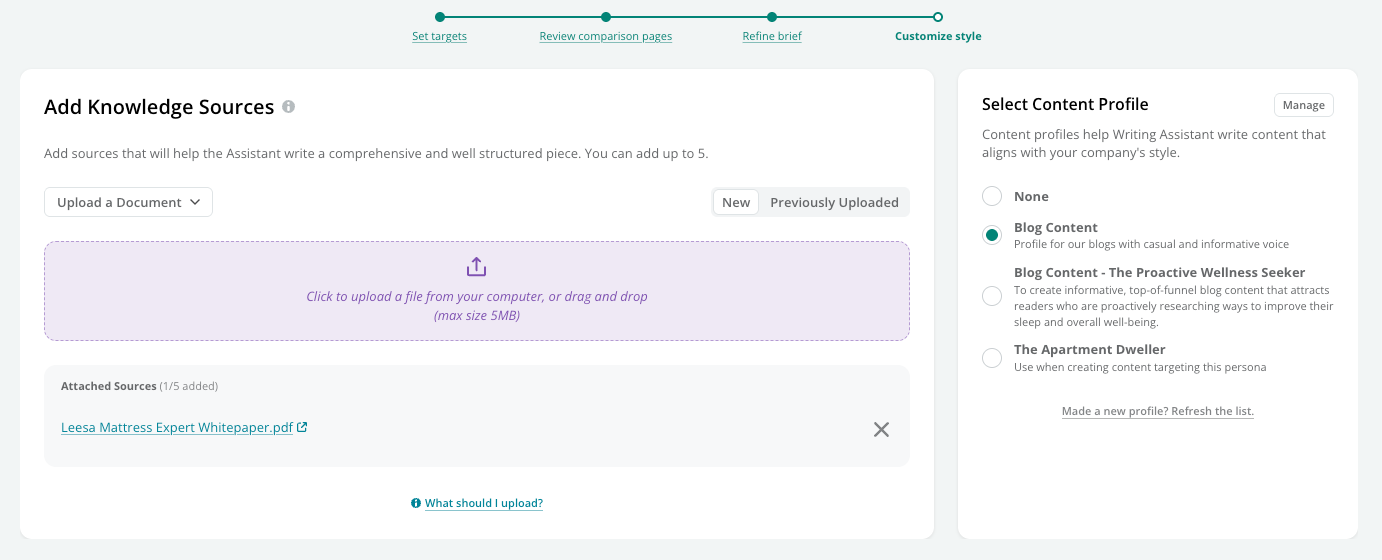Select the None content profile

(x=992, y=196)
